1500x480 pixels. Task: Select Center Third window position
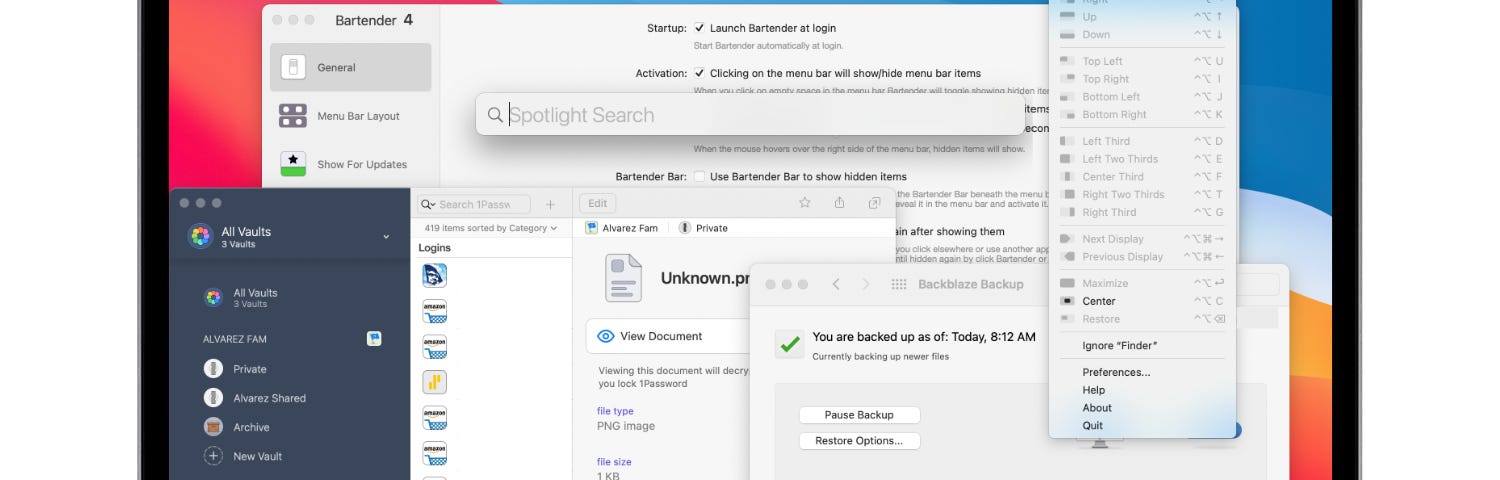[1142, 177]
